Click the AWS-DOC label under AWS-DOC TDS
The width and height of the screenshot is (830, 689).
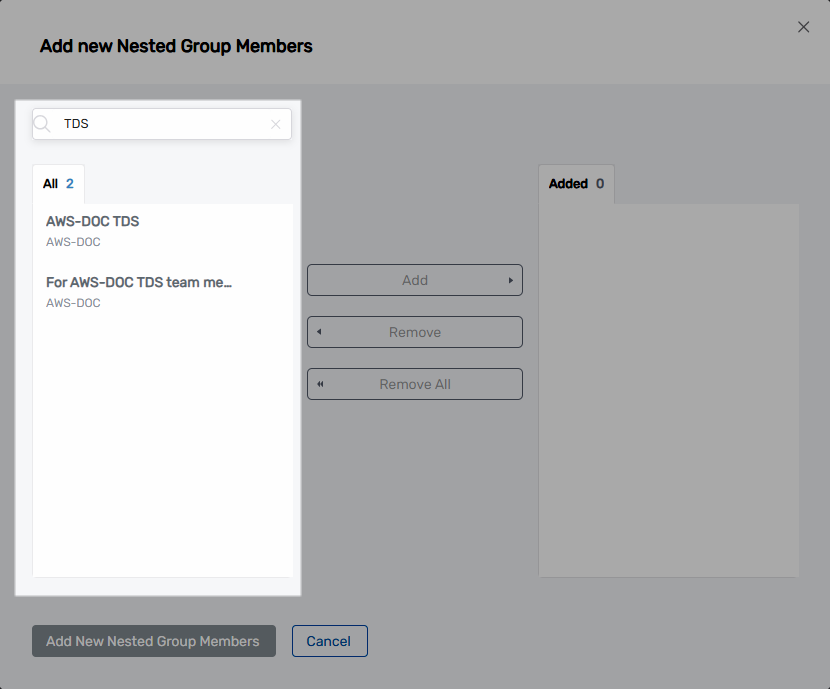[x=72, y=242]
